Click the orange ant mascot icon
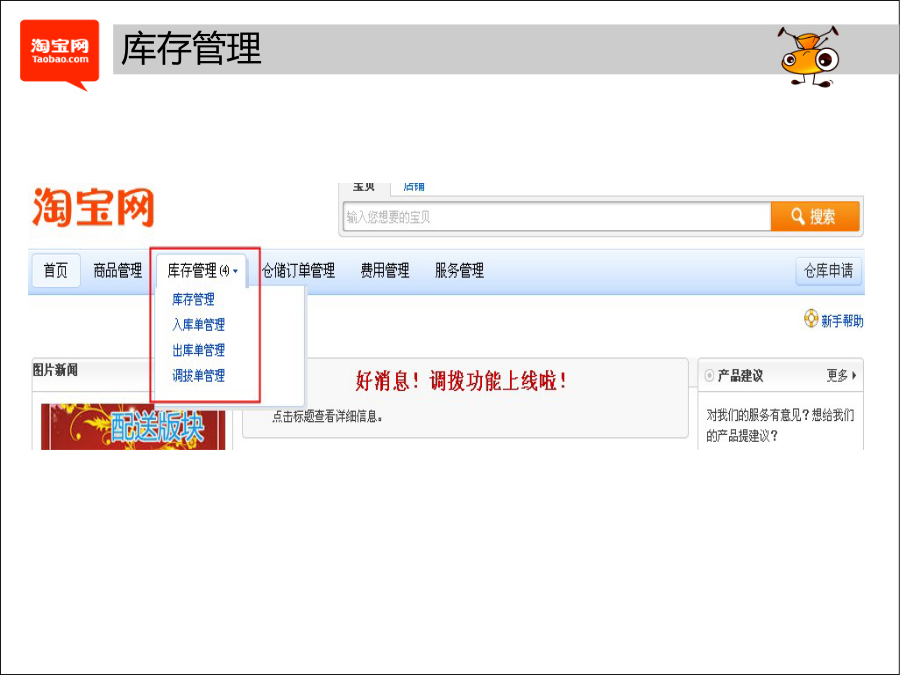Screen dimensions: 900x675 [x=809, y=56]
